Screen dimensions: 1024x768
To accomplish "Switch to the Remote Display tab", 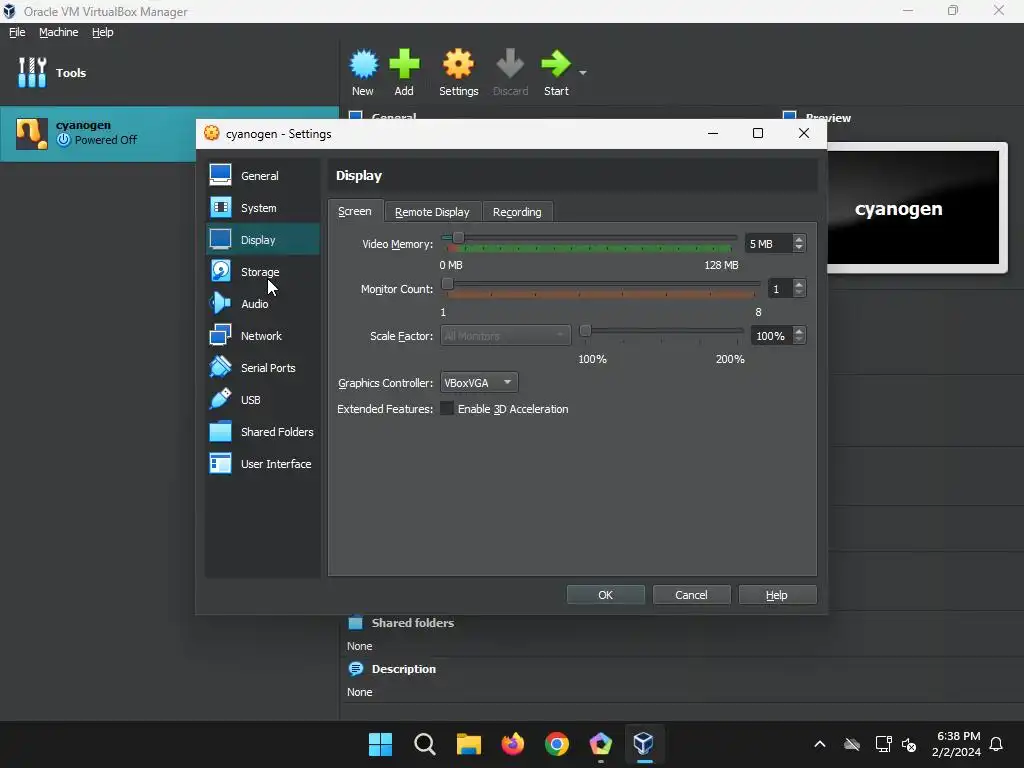I will 432,212.
